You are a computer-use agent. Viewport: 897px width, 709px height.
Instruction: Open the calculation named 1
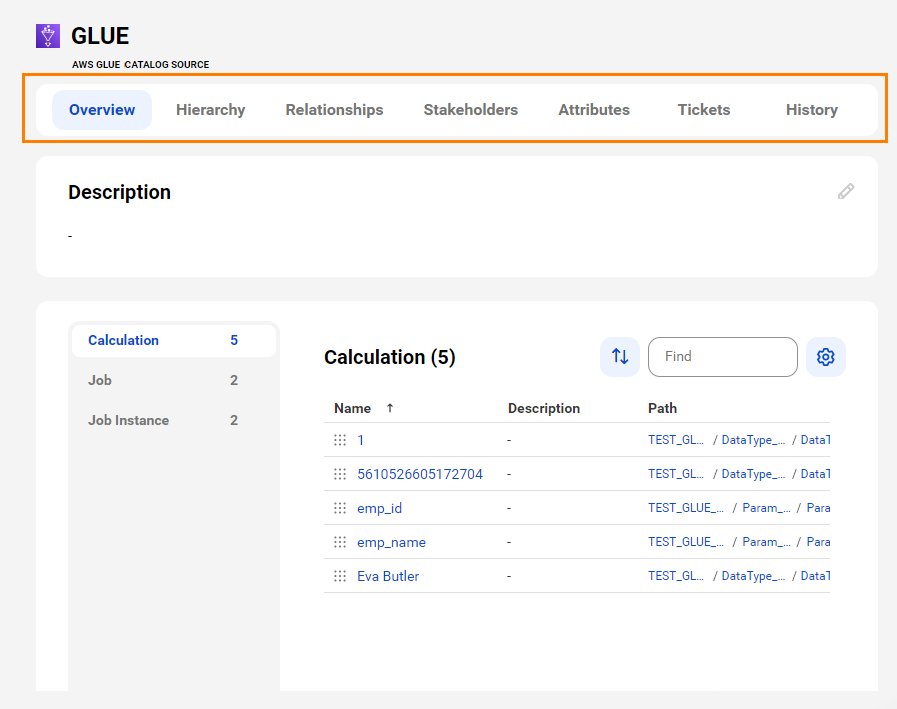pyautogui.click(x=360, y=440)
